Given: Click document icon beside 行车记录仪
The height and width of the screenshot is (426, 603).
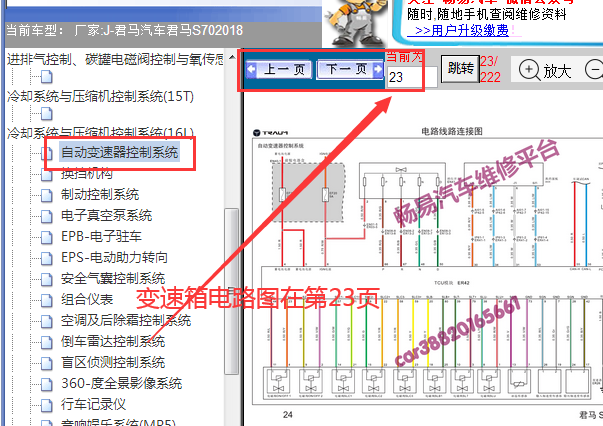Looking at the screenshot, I should click(47, 405).
